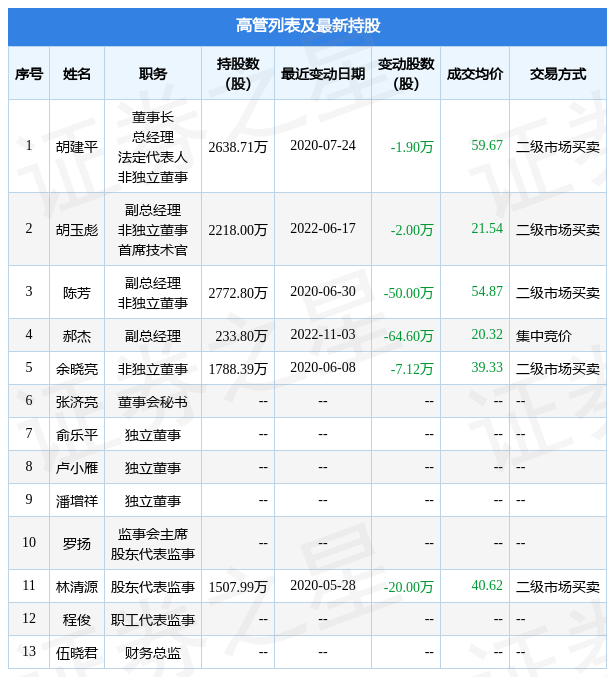Select the name 俞乐平
The width and height of the screenshot is (607, 677).
[x=77, y=435]
